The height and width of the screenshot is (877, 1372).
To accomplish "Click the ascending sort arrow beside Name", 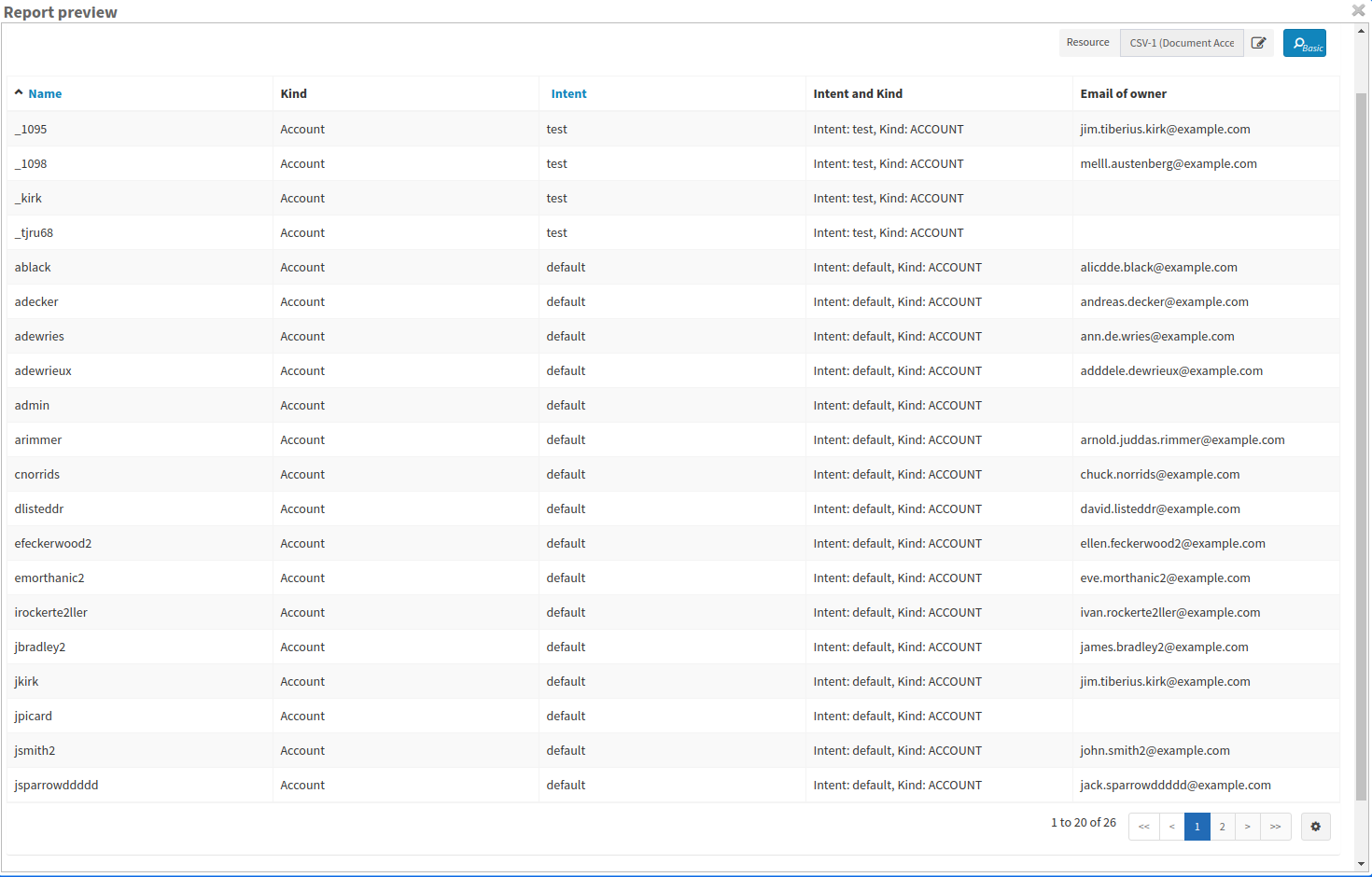I will point(19,92).
